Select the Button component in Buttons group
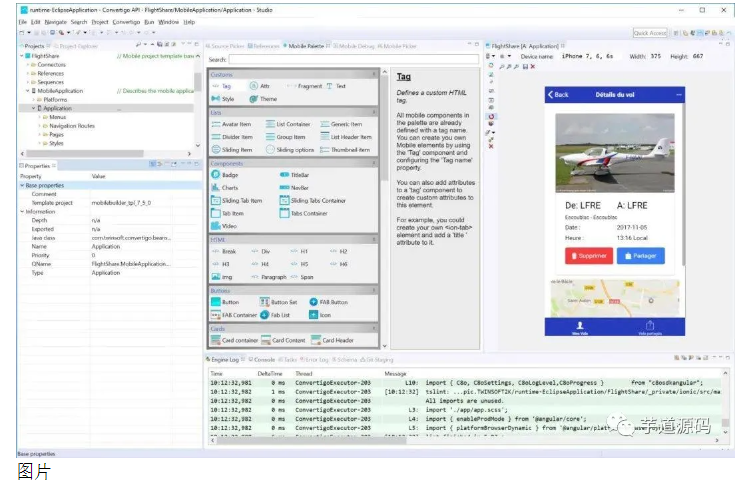Screen dimensions: 746x481 [225, 302]
